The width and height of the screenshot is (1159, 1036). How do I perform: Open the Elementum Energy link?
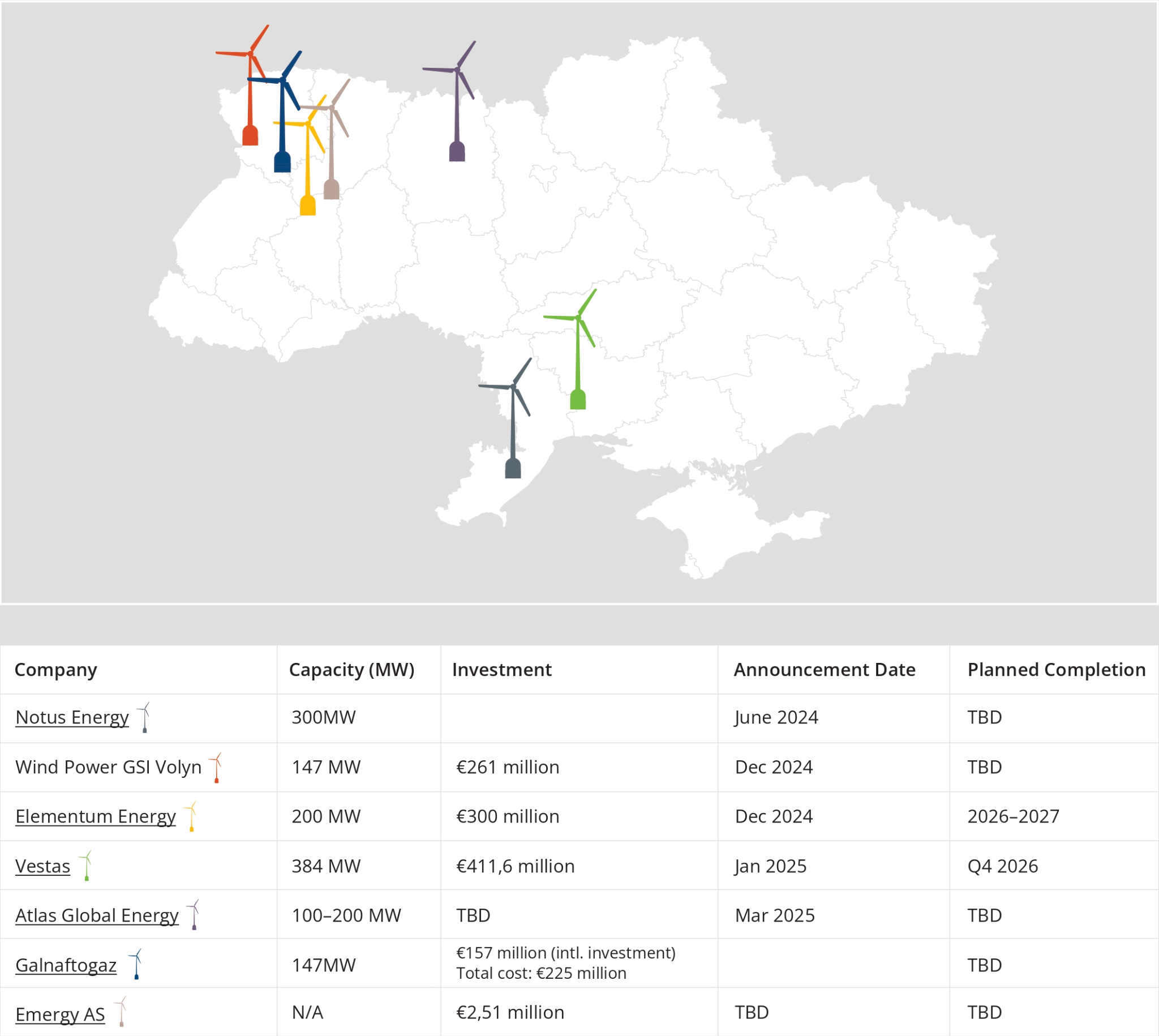click(96, 816)
